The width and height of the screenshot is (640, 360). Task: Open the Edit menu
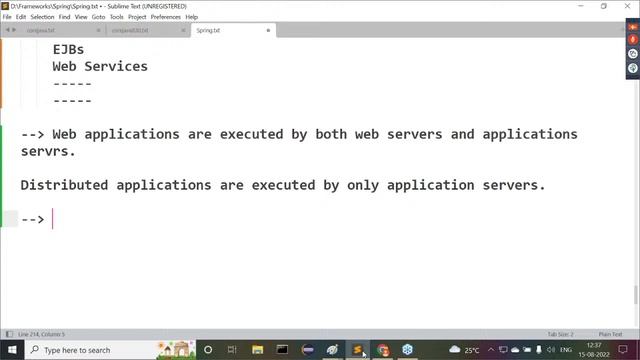(21, 17)
